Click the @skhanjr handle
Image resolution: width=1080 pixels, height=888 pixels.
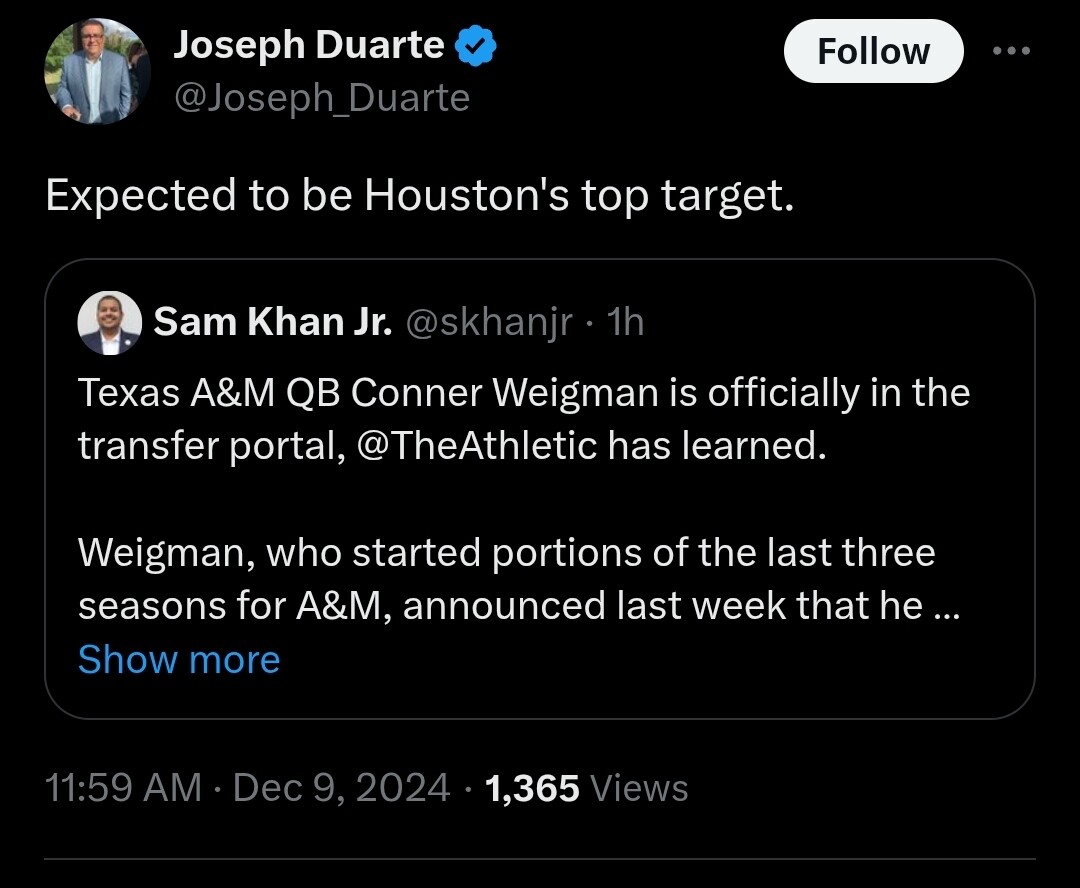point(489,322)
